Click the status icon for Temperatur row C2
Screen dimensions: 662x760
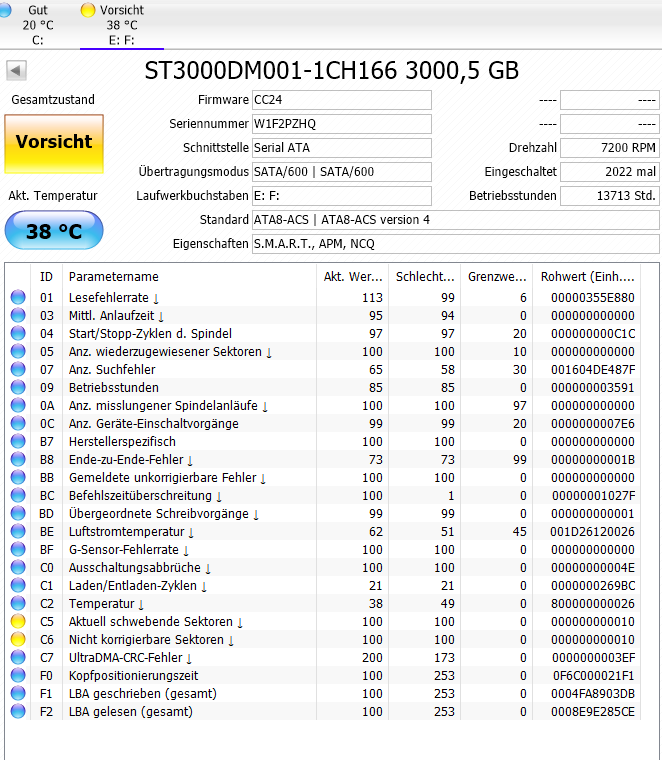click(x=18, y=603)
